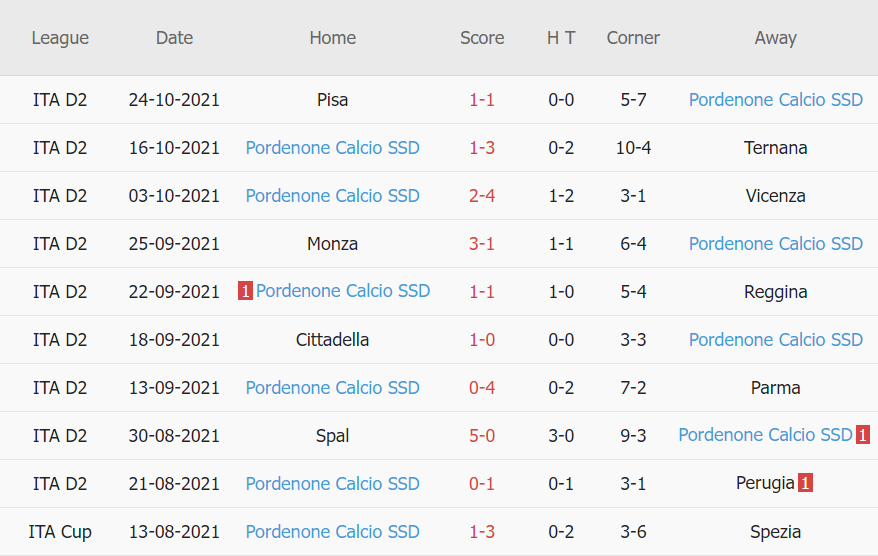Click the 5-0 score of the Spal match

click(482, 436)
